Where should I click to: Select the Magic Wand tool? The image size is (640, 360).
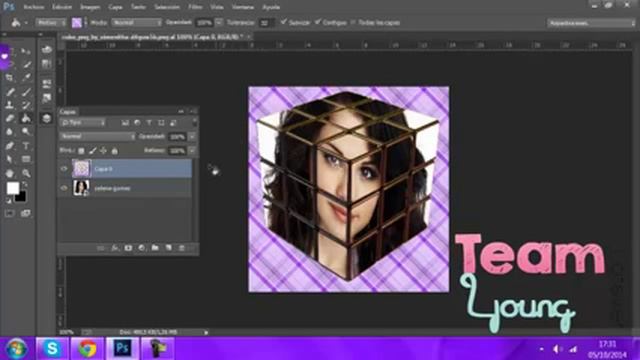coord(26,64)
